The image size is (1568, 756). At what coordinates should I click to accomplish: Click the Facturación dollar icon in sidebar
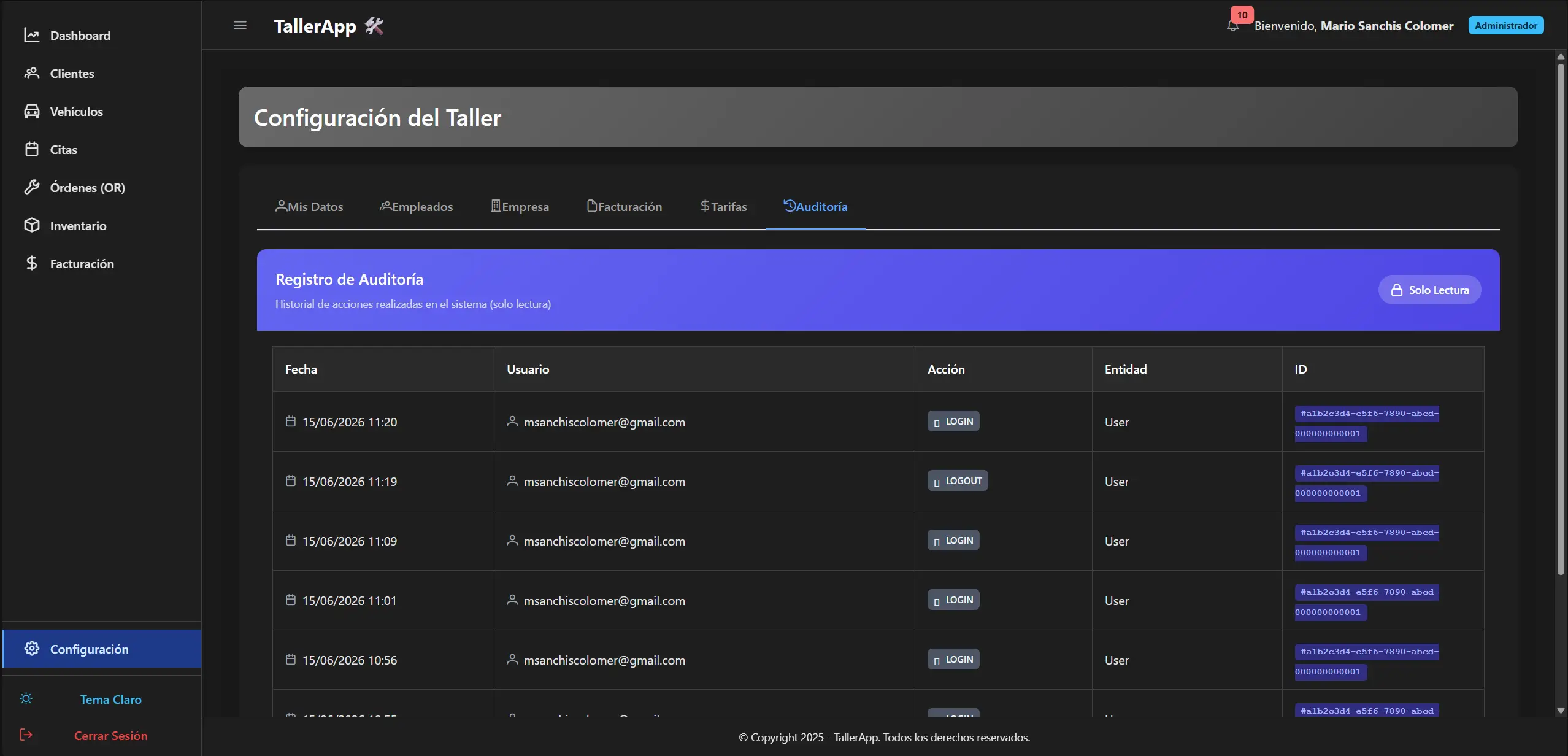point(32,263)
